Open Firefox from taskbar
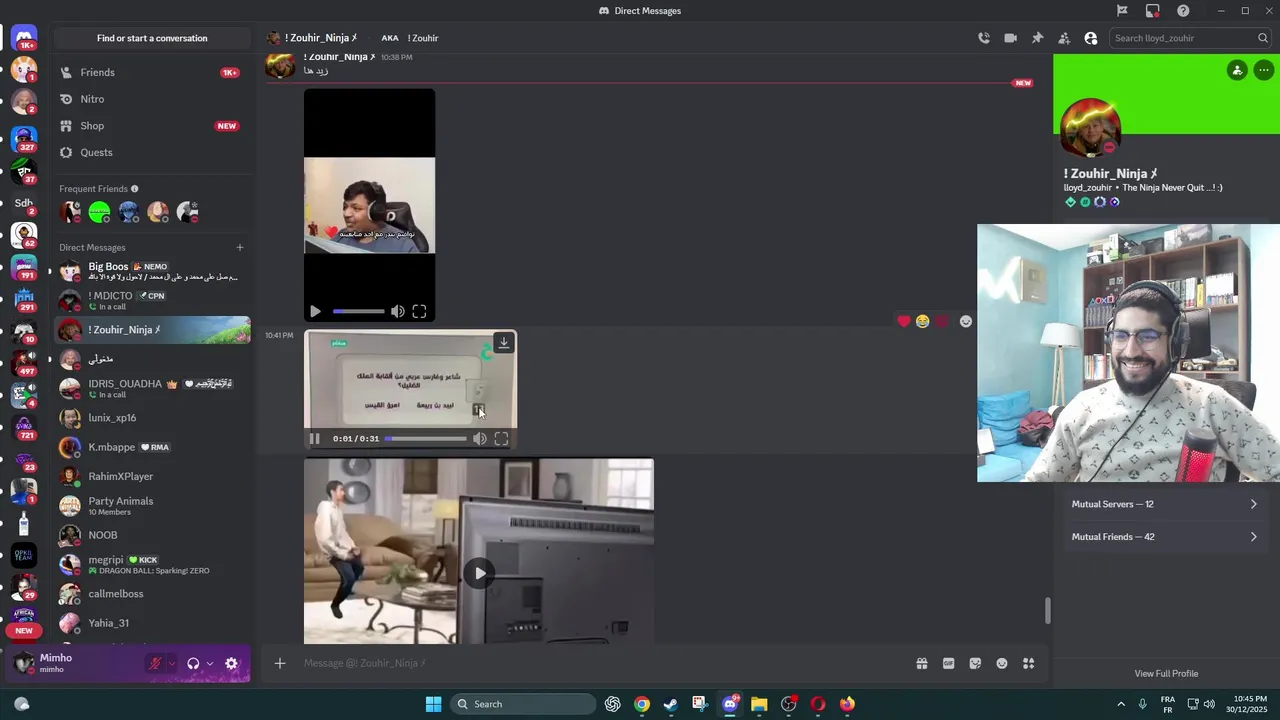The image size is (1280, 720). coord(847,704)
